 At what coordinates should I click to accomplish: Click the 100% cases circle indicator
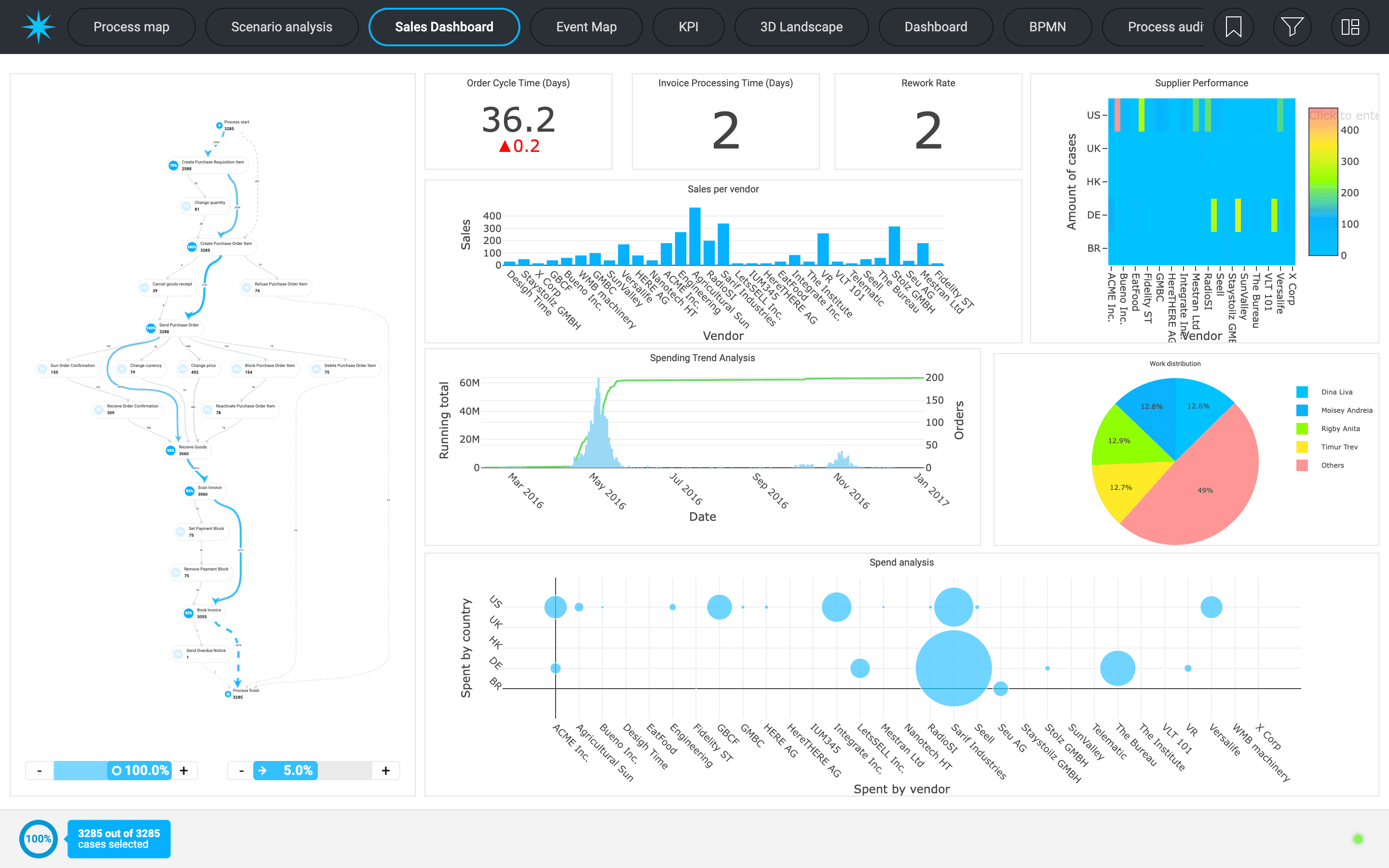click(39, 839)
